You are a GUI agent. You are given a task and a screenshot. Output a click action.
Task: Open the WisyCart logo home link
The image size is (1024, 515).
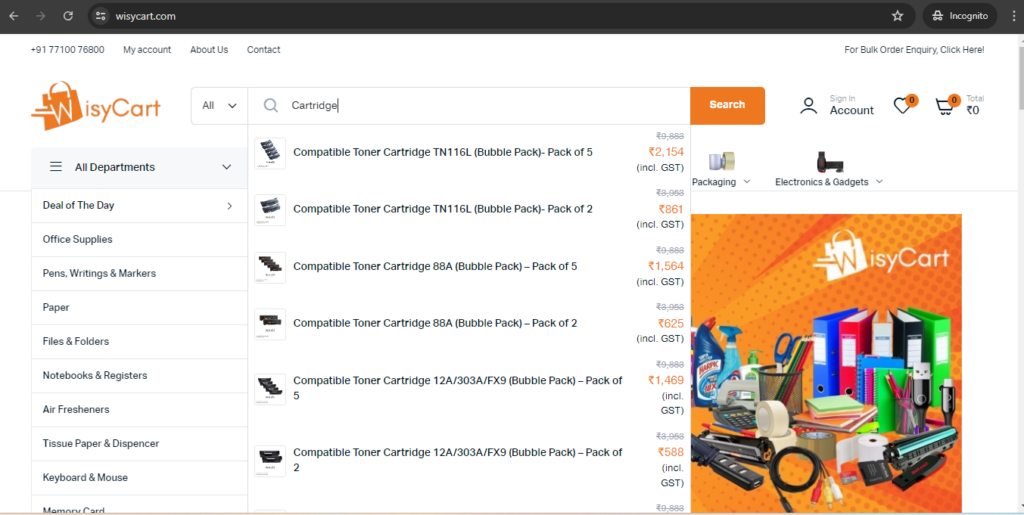tap(95, 106)
